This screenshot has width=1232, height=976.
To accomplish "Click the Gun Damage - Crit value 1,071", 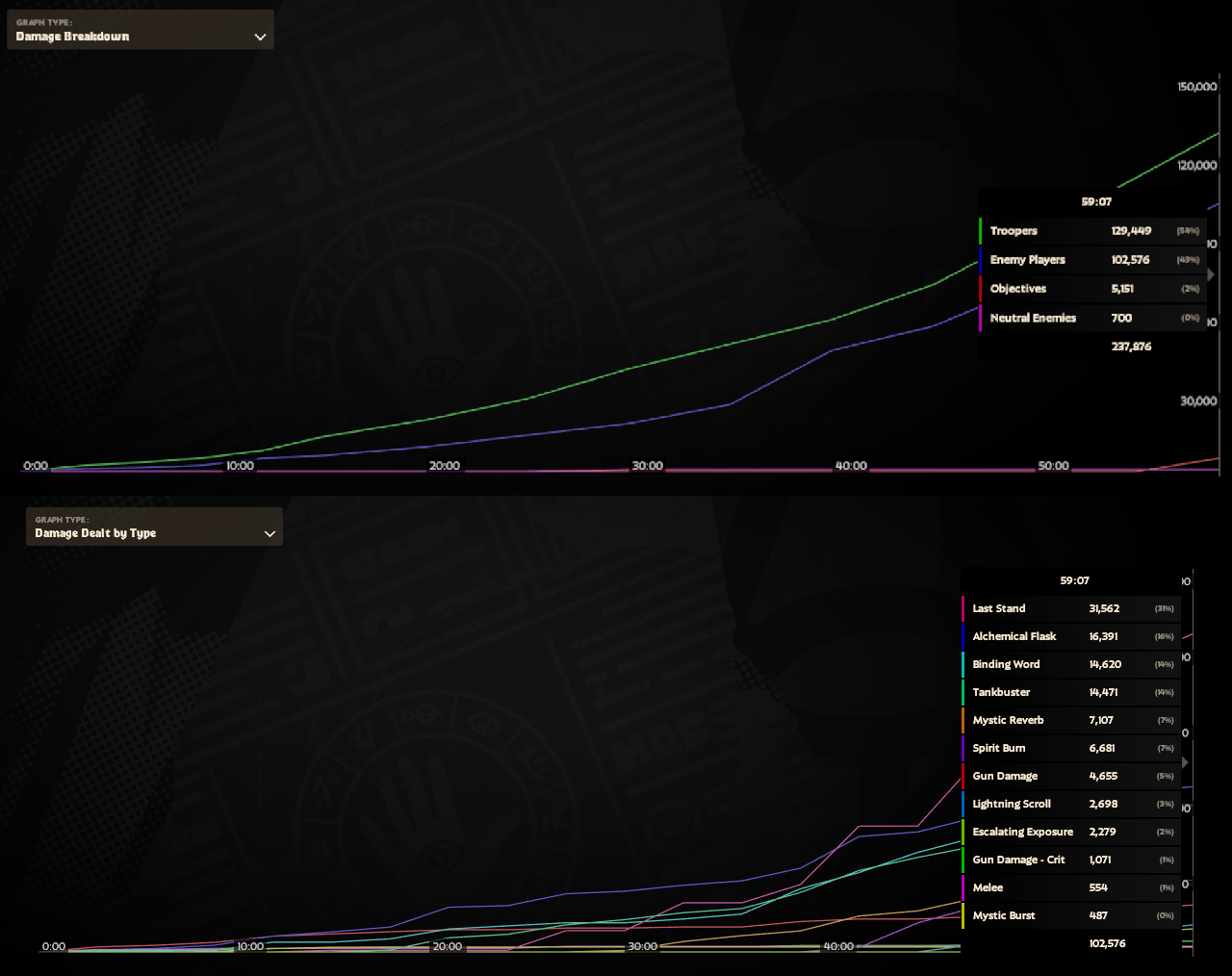I will point(1100,860).
